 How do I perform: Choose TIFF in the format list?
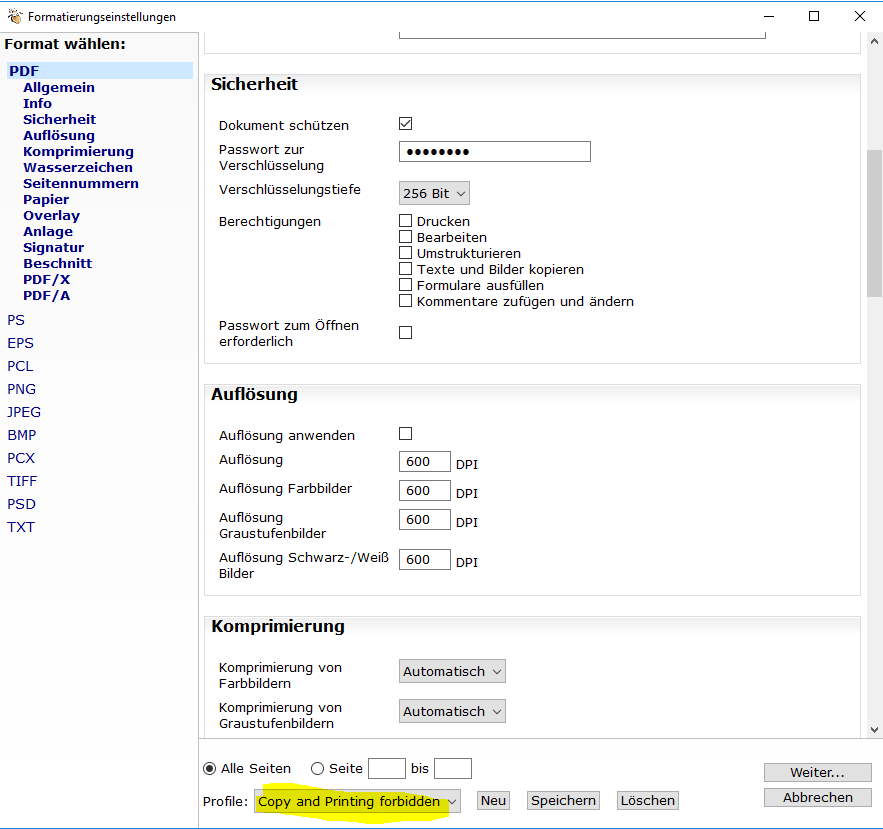[22, 481]
